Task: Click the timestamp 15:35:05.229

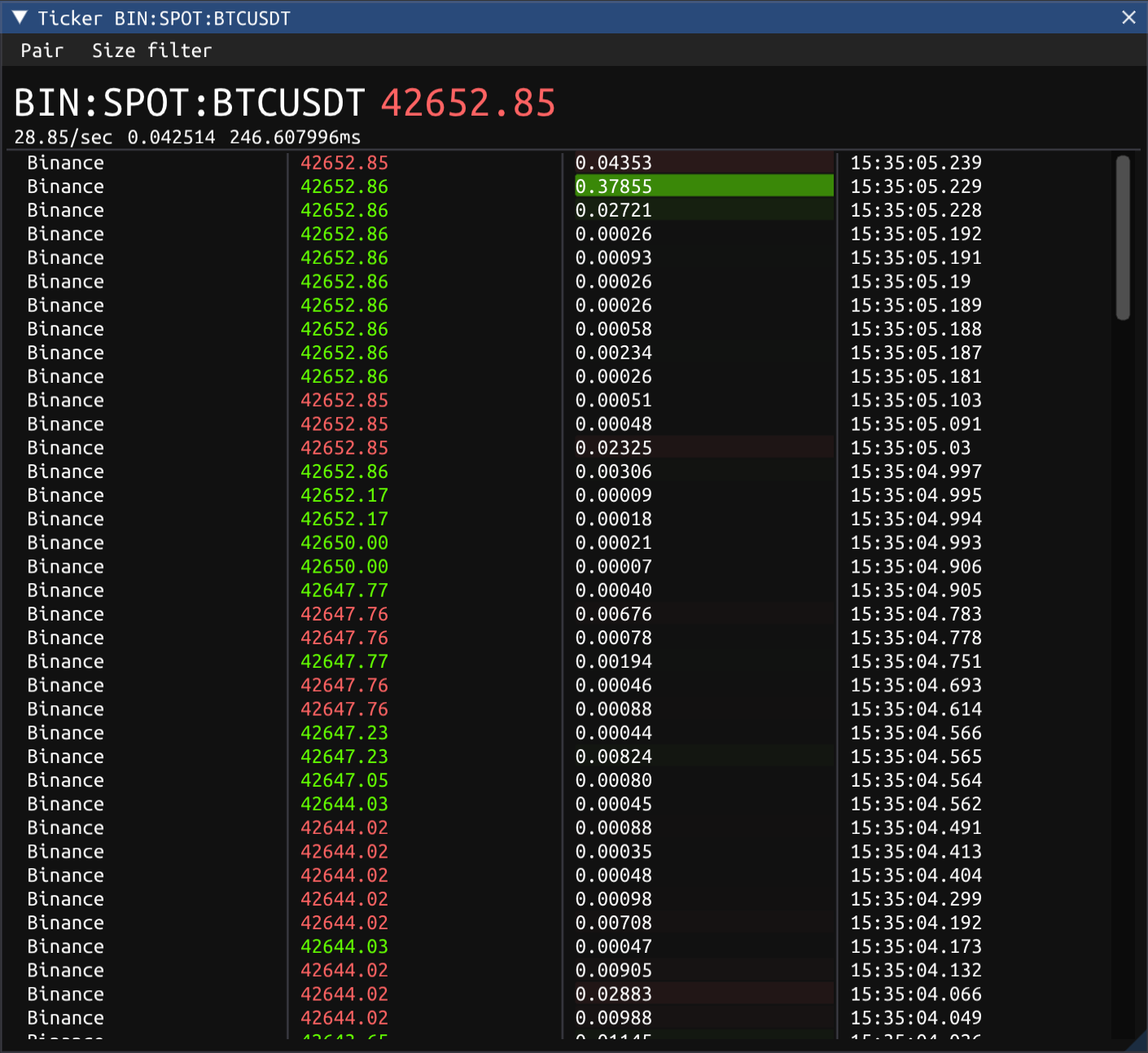Action: coord(916,186)
